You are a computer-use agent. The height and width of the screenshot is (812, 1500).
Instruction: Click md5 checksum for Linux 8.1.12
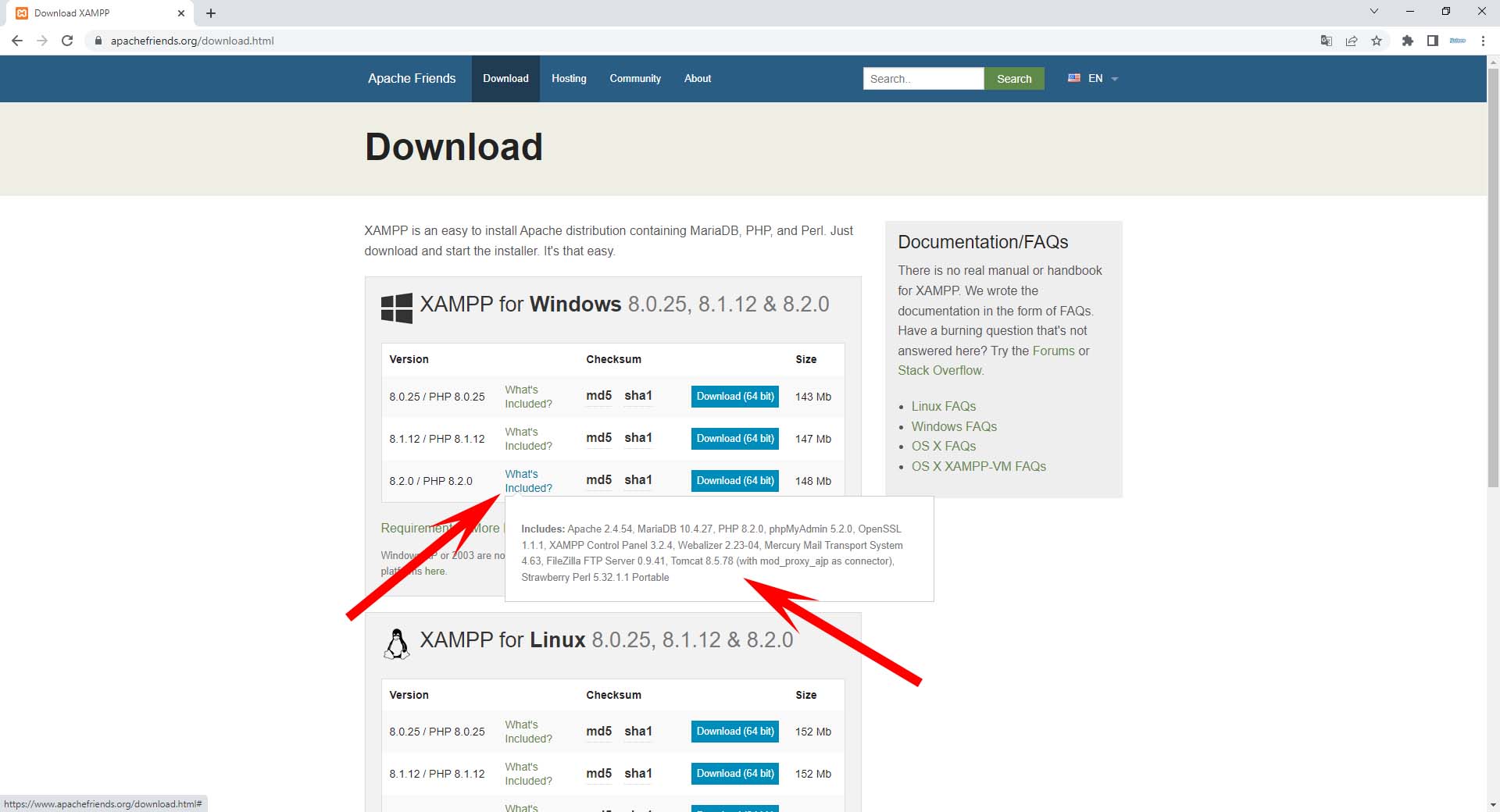point(598,774)
